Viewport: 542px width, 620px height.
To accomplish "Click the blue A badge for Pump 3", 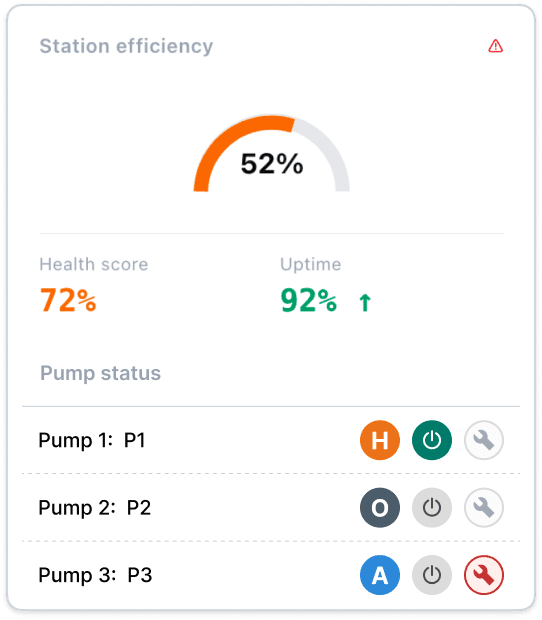I will [x=380, y=575].
